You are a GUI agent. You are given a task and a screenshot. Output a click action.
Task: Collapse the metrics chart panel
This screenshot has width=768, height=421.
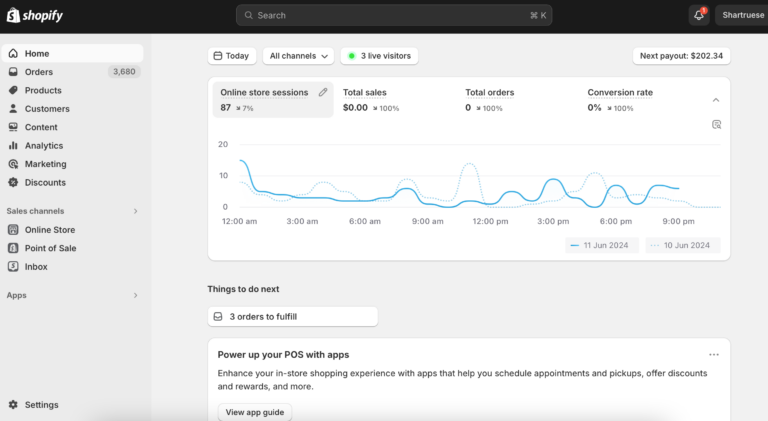[x=716, y=100]
